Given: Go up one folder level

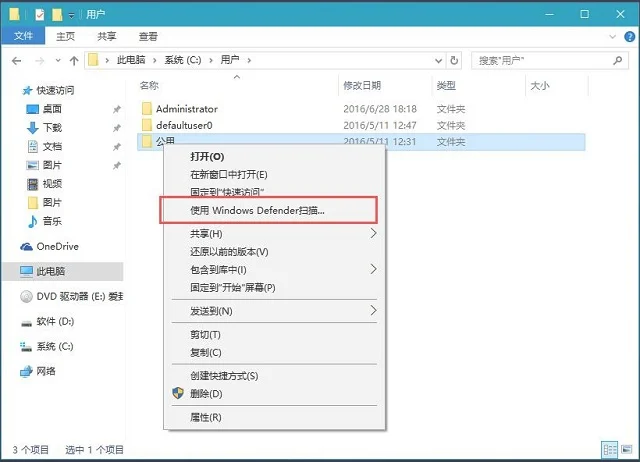Looking at the screenshot, I should (74, 61).
